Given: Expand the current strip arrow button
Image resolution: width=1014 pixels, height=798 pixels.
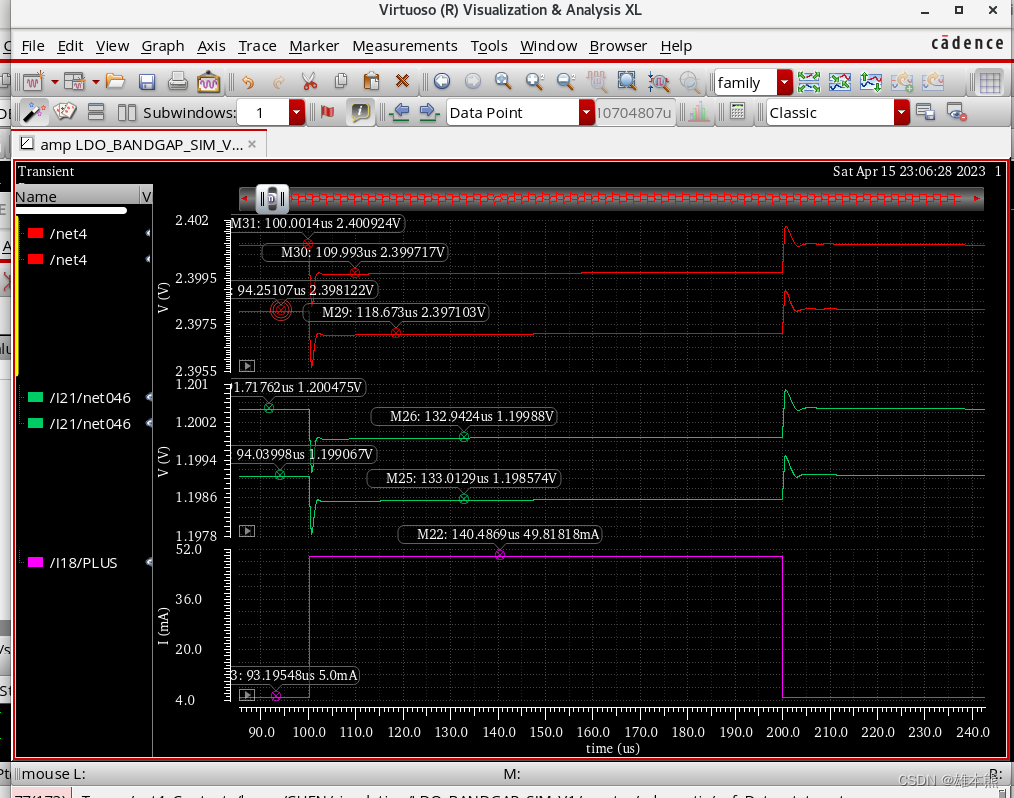Looking at the screenshot, I should (247, 695).
